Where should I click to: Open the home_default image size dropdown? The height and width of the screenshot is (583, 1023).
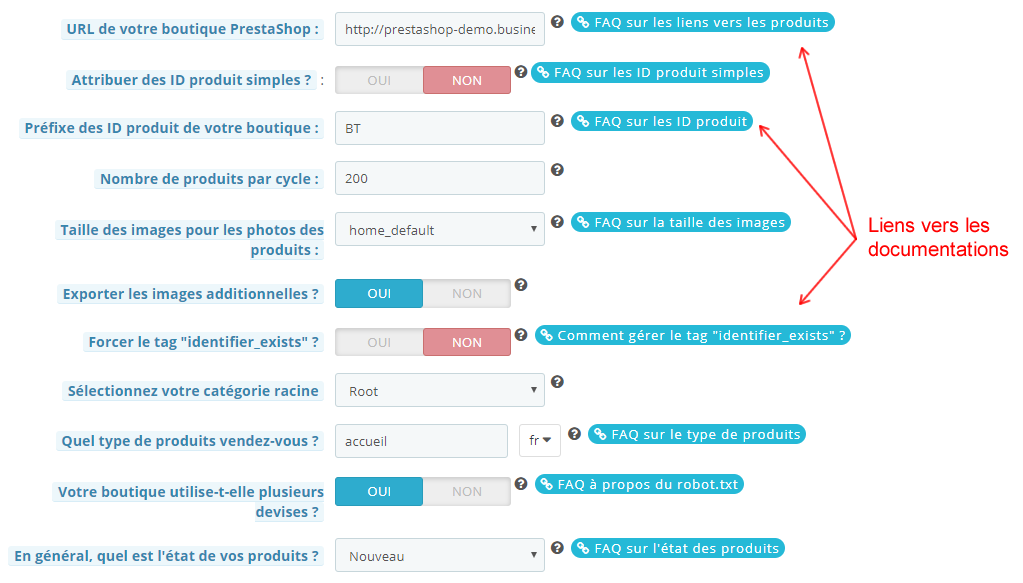439,229
